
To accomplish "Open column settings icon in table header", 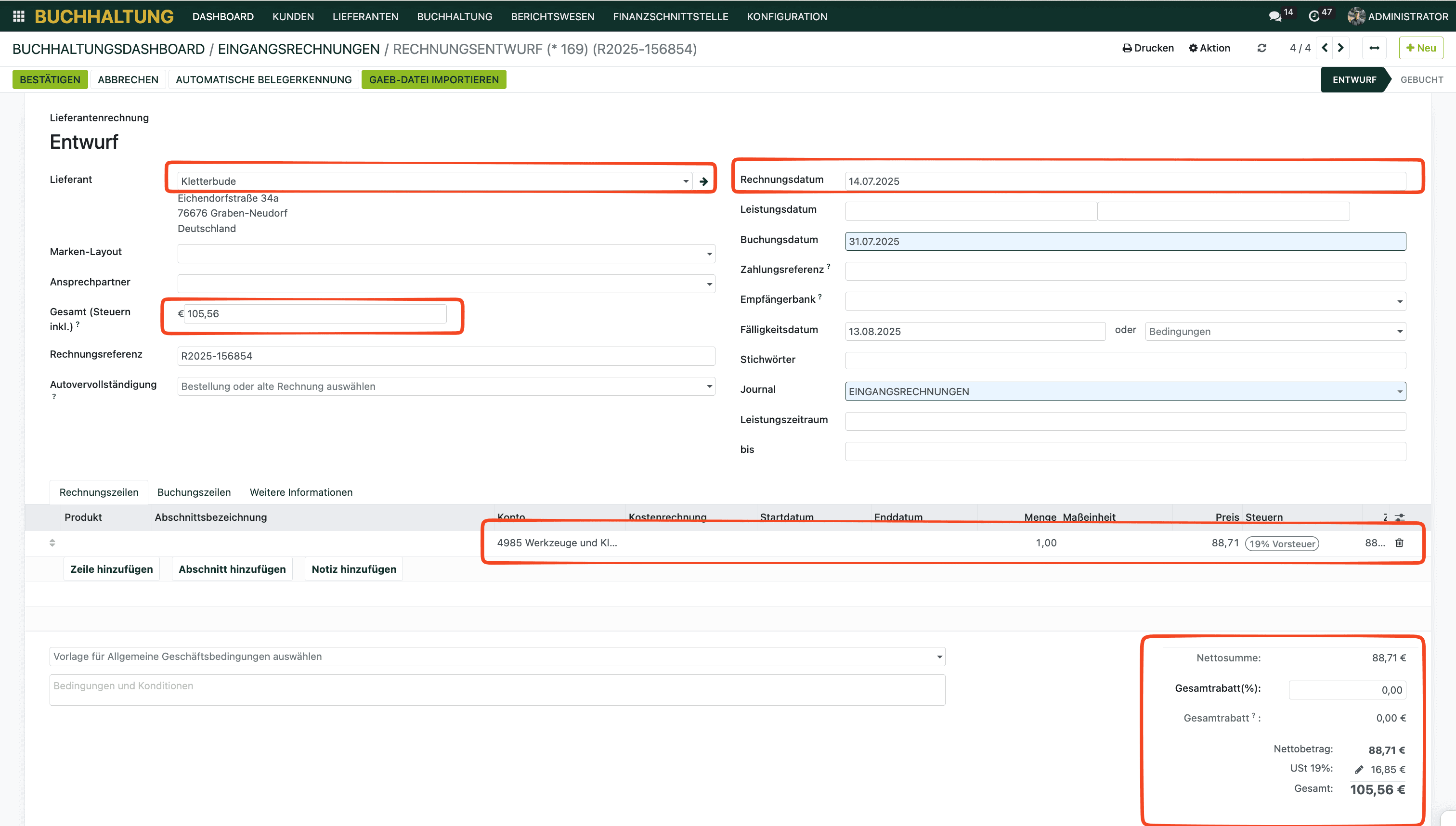I will [1401, 517].
